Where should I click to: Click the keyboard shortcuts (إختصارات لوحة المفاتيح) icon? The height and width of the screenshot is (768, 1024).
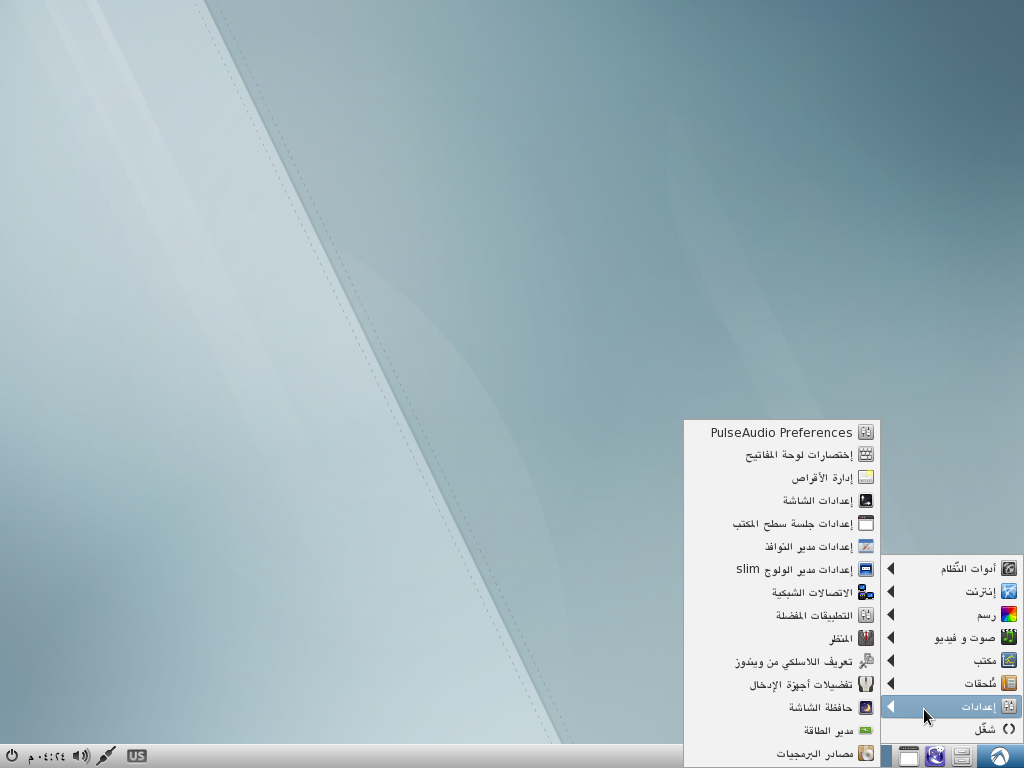tap(865, 455)
